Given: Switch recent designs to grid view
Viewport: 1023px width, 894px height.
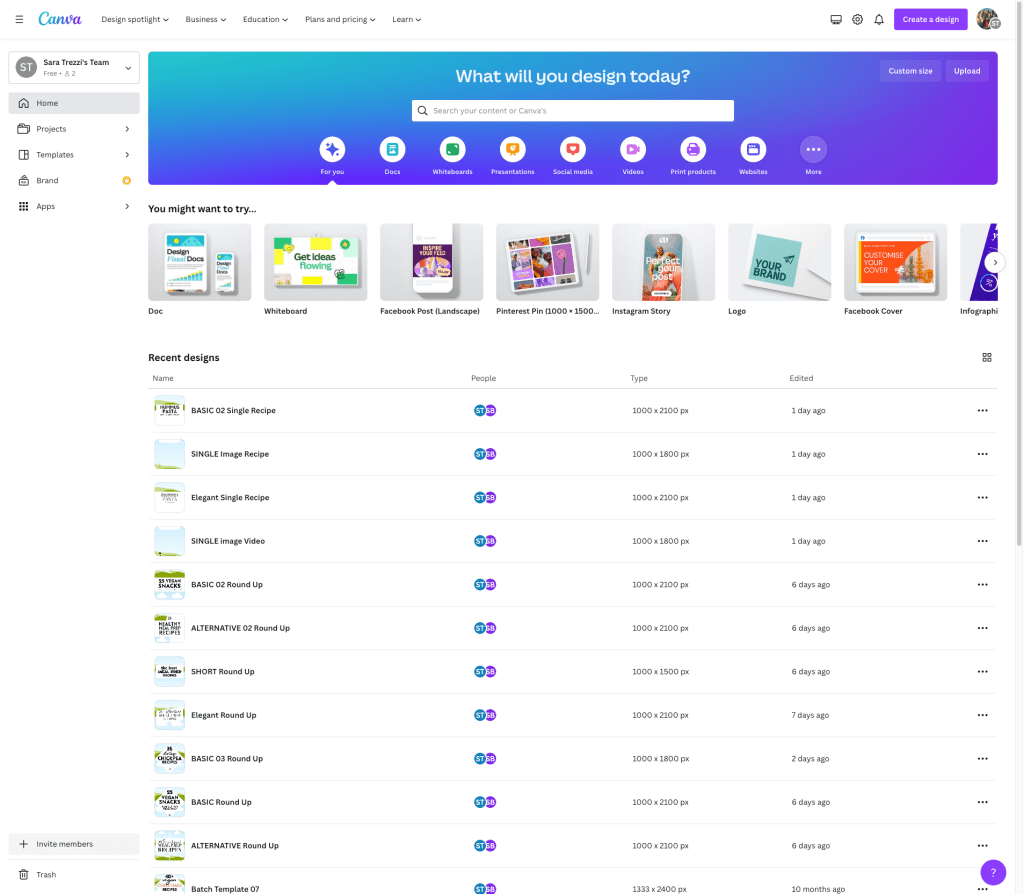Looking at the screenshot, I should point(986,357).
